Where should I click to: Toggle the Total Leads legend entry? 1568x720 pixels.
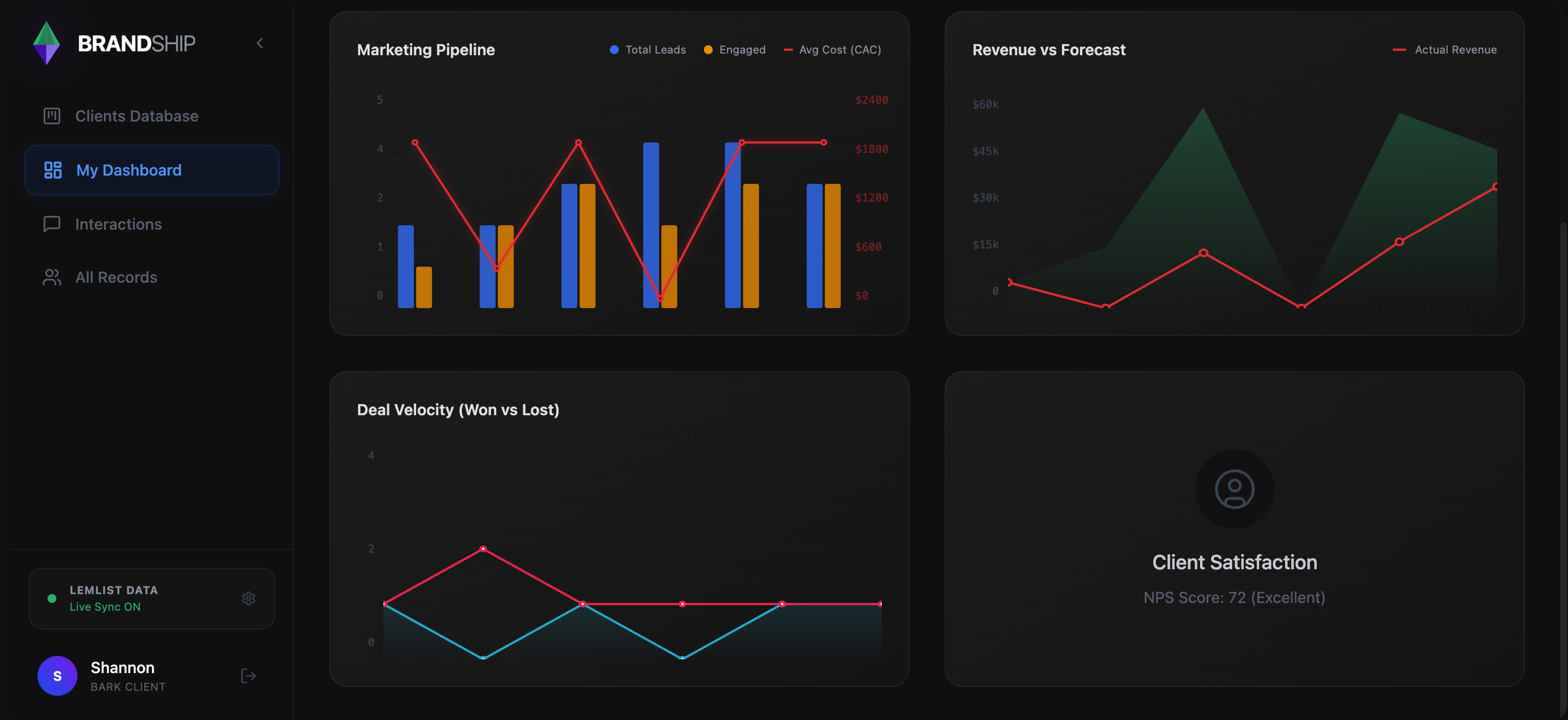pos(647,49)
